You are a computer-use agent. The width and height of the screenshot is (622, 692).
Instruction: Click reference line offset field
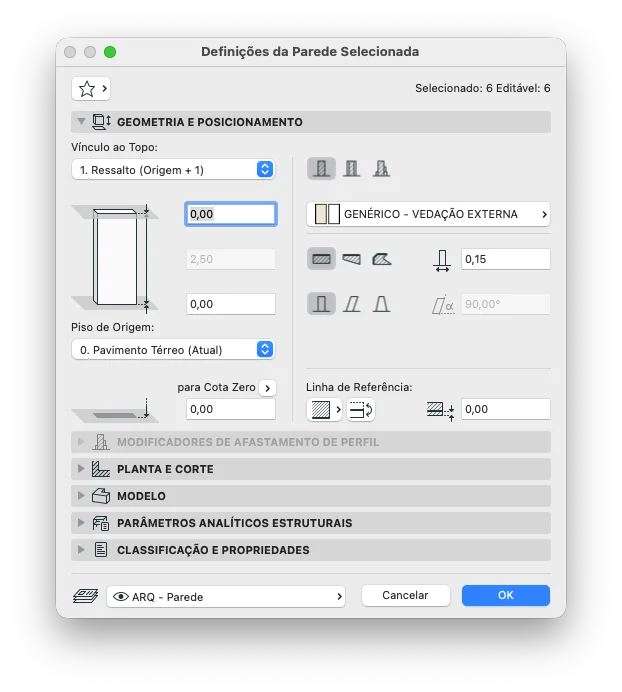point(506,409)
